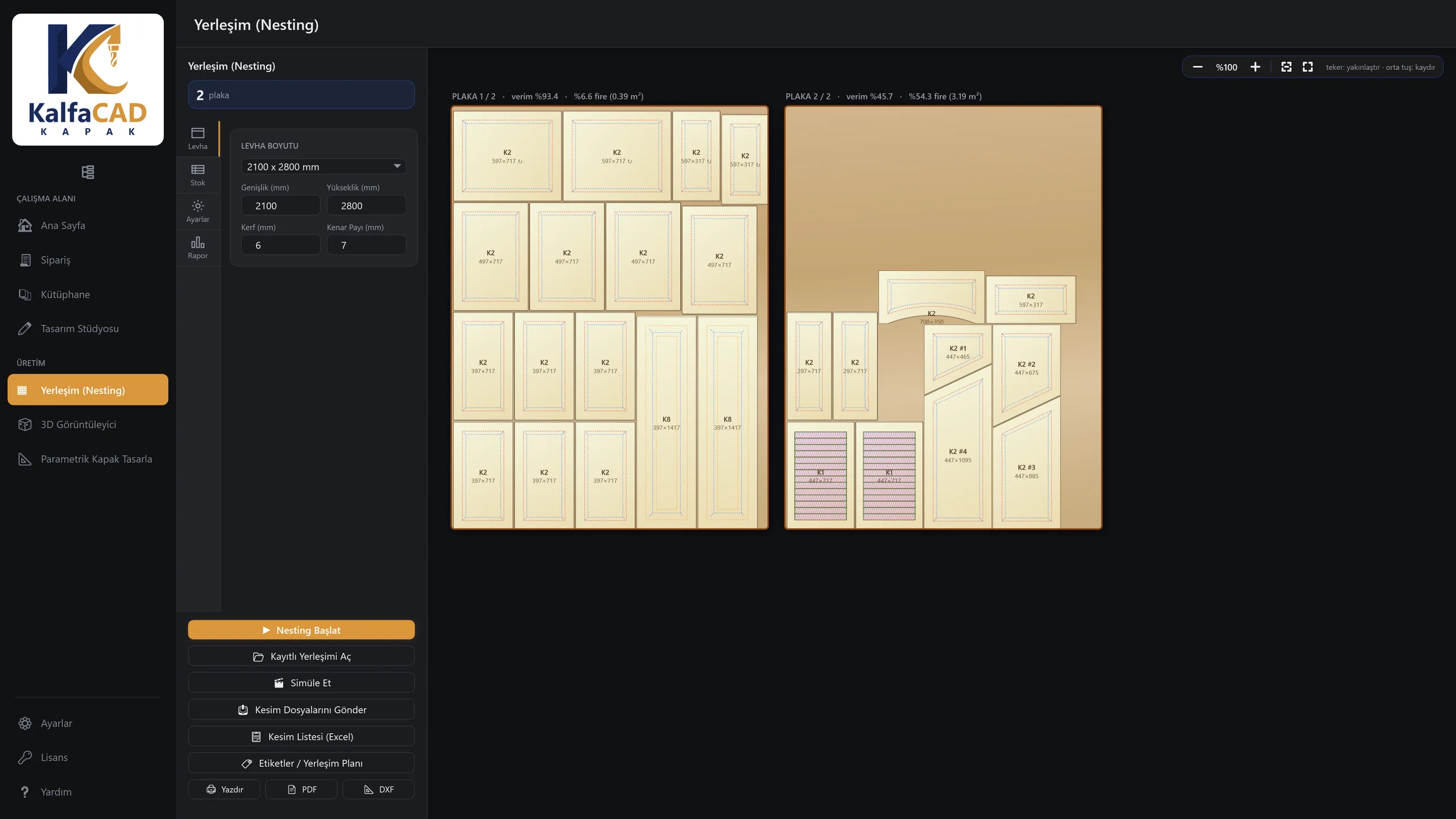Click the Kesim Listesi (Excel) button
The width and height of the screenshot is (1456, 819).
[x=301, y=736]
